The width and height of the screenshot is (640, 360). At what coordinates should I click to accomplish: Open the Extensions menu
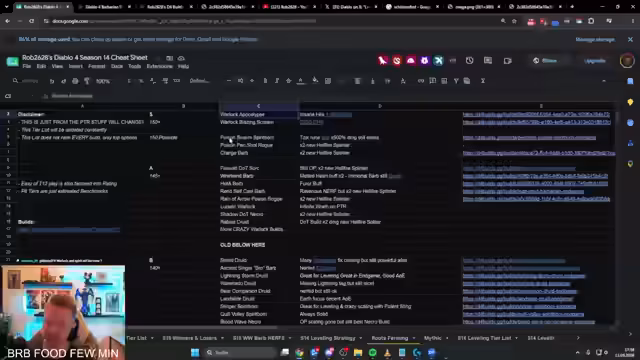[160, 66]
